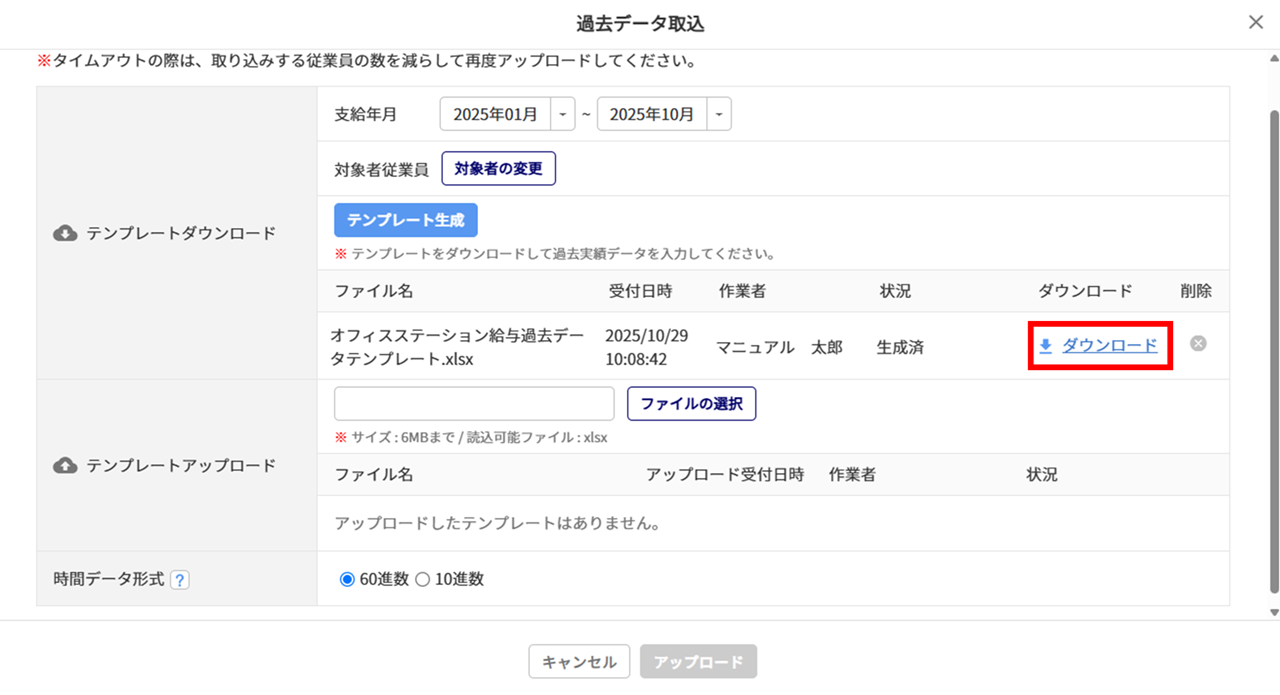
Task: Open the start month 2025年01月 dropdown arrow
Action: [x=563, y=114]
